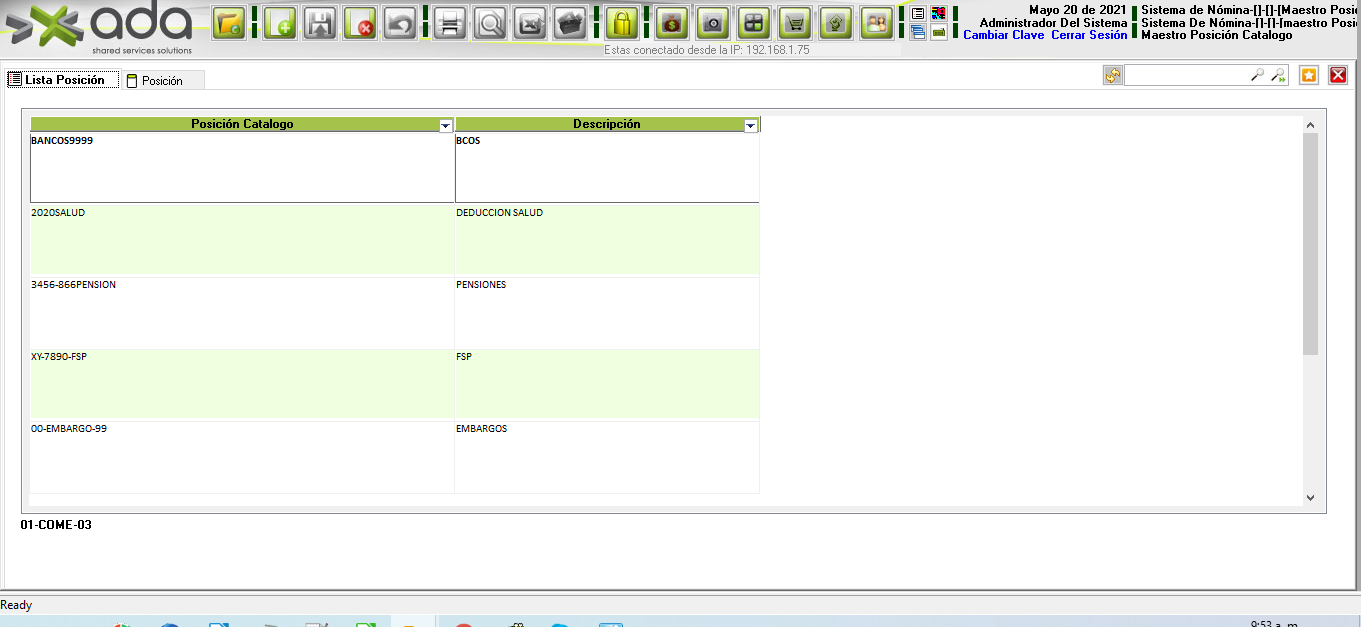
Task: Select the Lista Posición tab
Action: point(64,80)
